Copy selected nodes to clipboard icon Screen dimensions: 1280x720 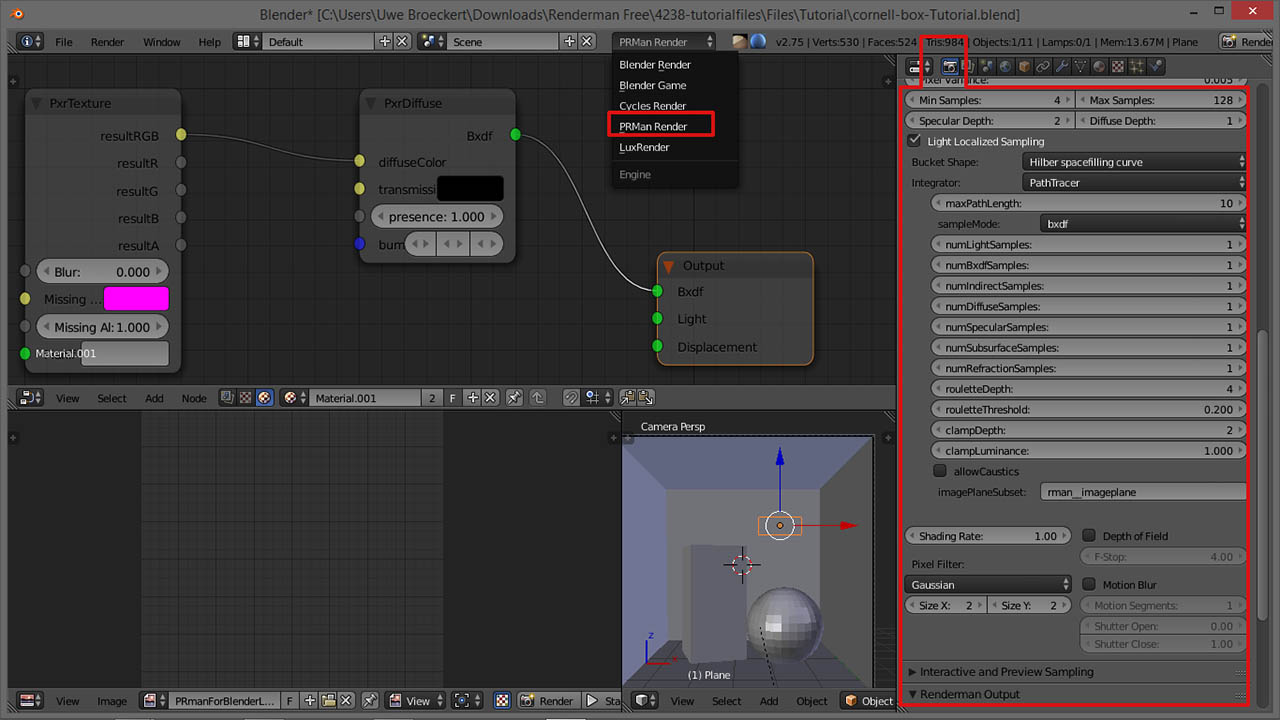tap(627, 398)
